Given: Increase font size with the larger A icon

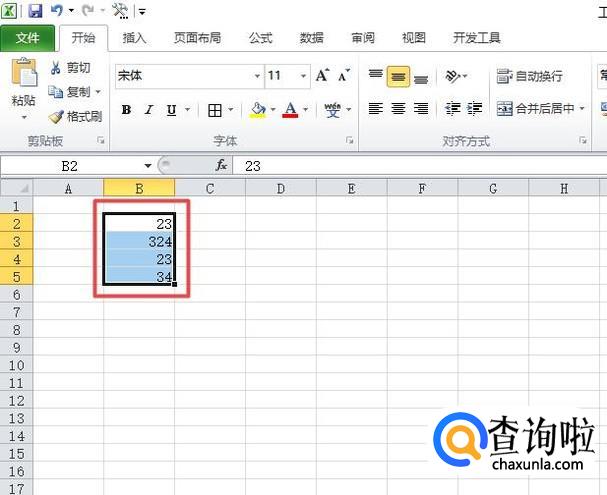Looking at the screenshot, I should click(322, 76).
